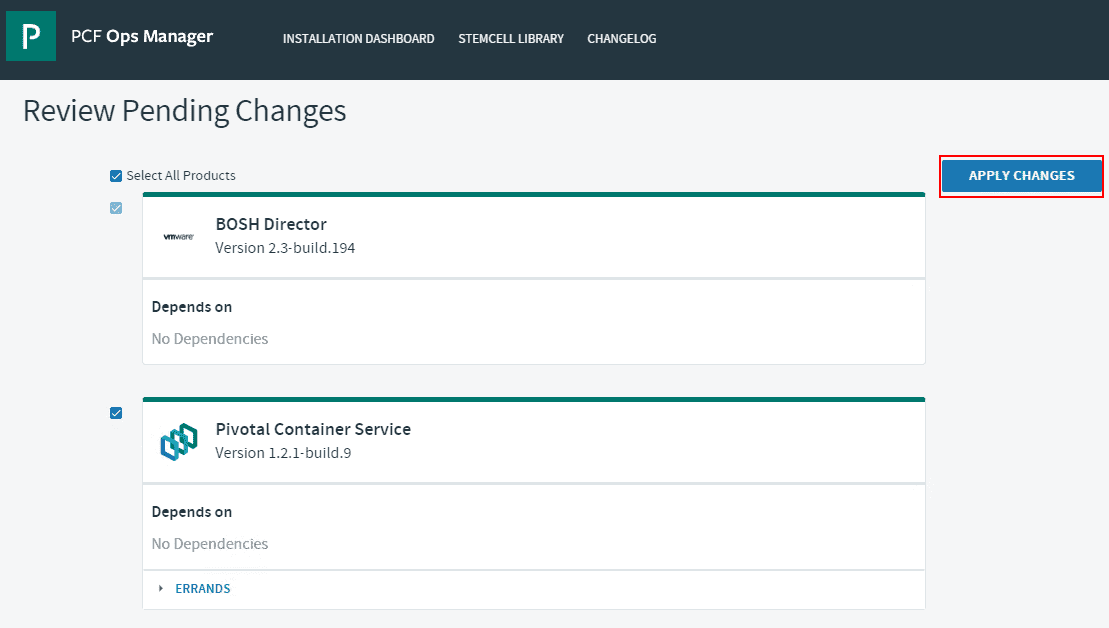Click the Select All Products label text

(x=181, y=176)
